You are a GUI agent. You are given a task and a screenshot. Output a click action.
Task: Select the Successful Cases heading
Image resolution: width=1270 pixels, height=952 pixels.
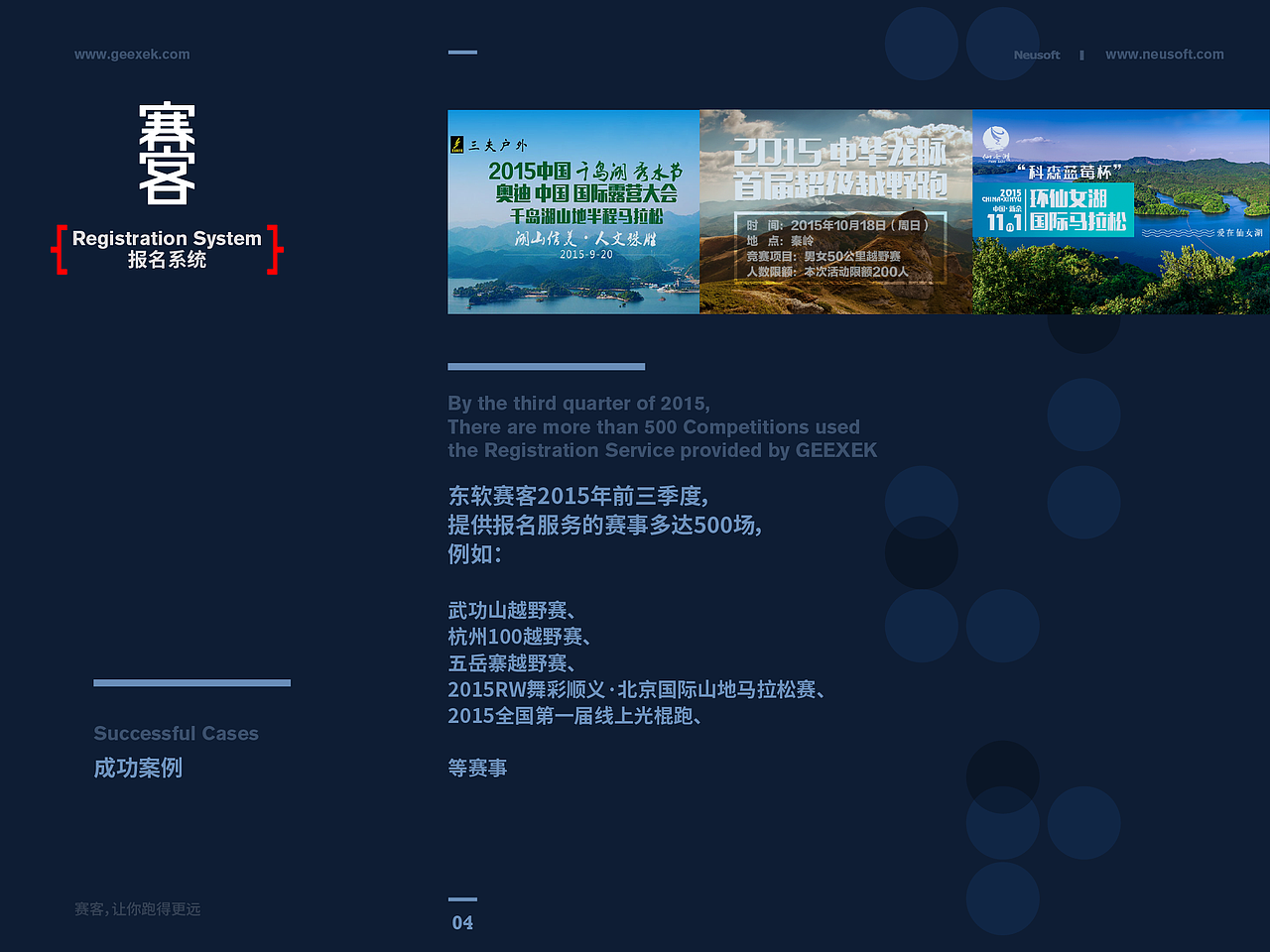[x=176, y=734]
